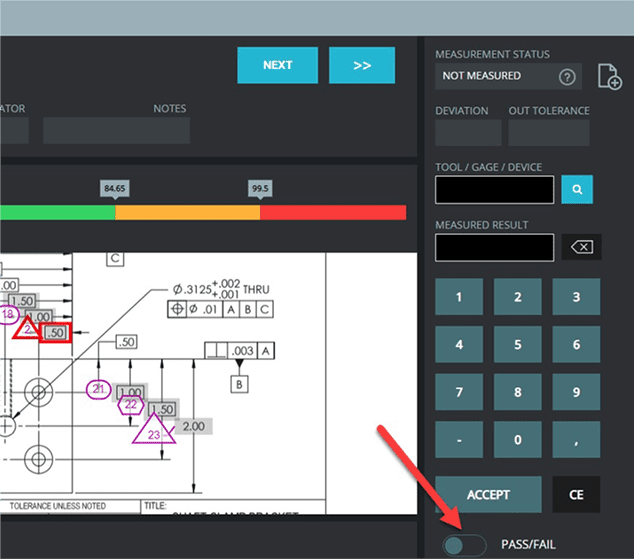Select hexagon balloon 22 on the drawing
Viewport: 634px width, 559px height.
[131, 405]
